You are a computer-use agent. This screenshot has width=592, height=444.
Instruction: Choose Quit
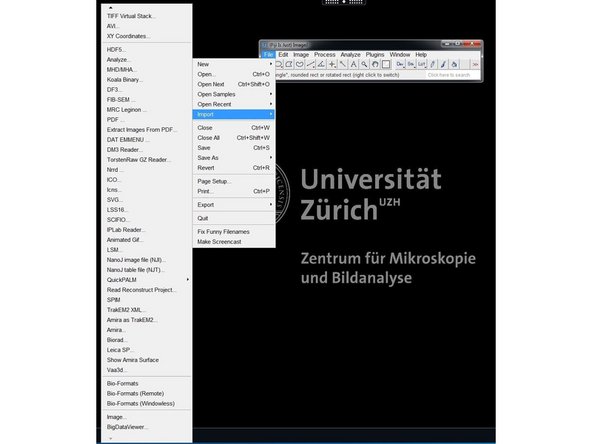tap(234, 218)
